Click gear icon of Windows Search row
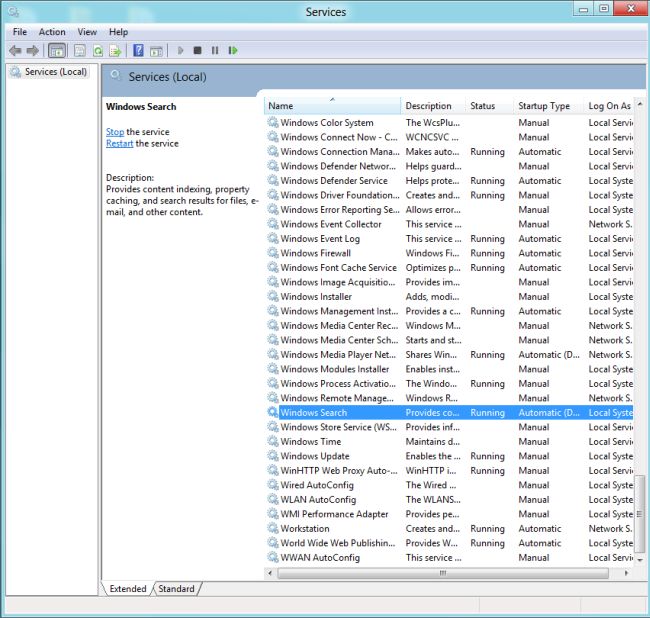 click(x=273, y=412)
